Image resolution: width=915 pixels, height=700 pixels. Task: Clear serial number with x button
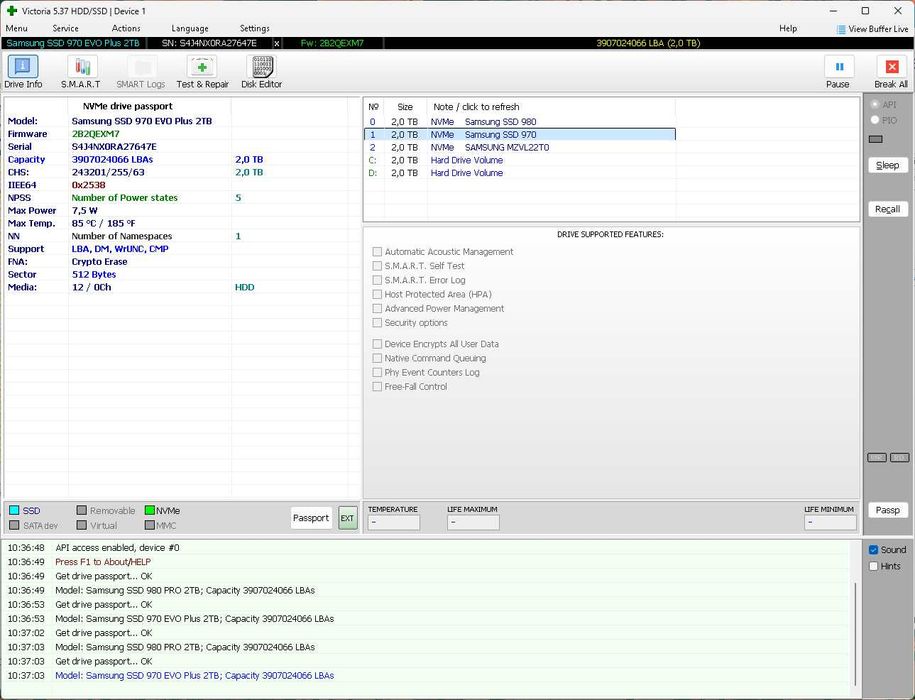(x=277, y=43)
